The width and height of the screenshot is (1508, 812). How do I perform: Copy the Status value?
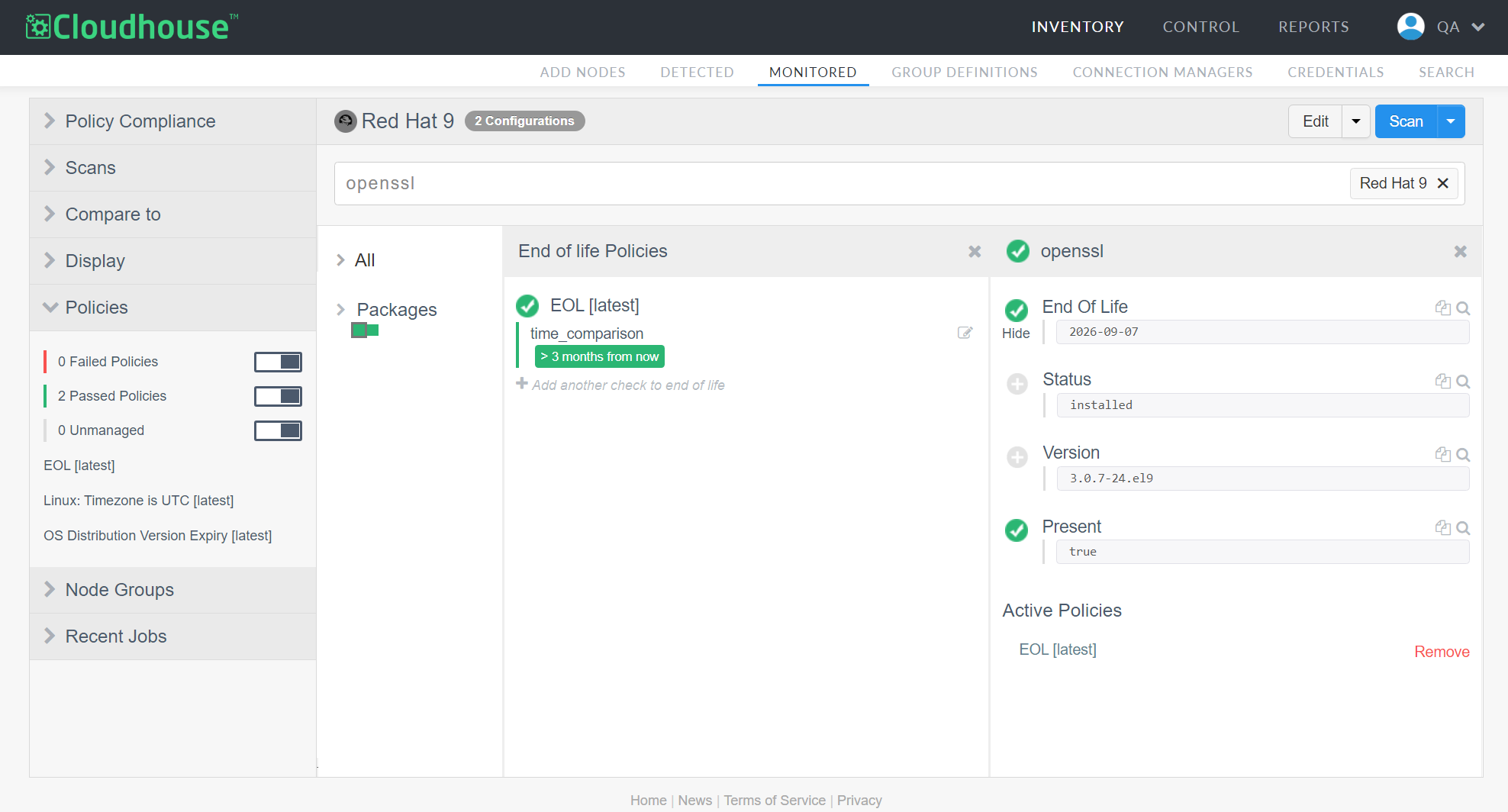pyautogui.click(x=1442, y=381)
